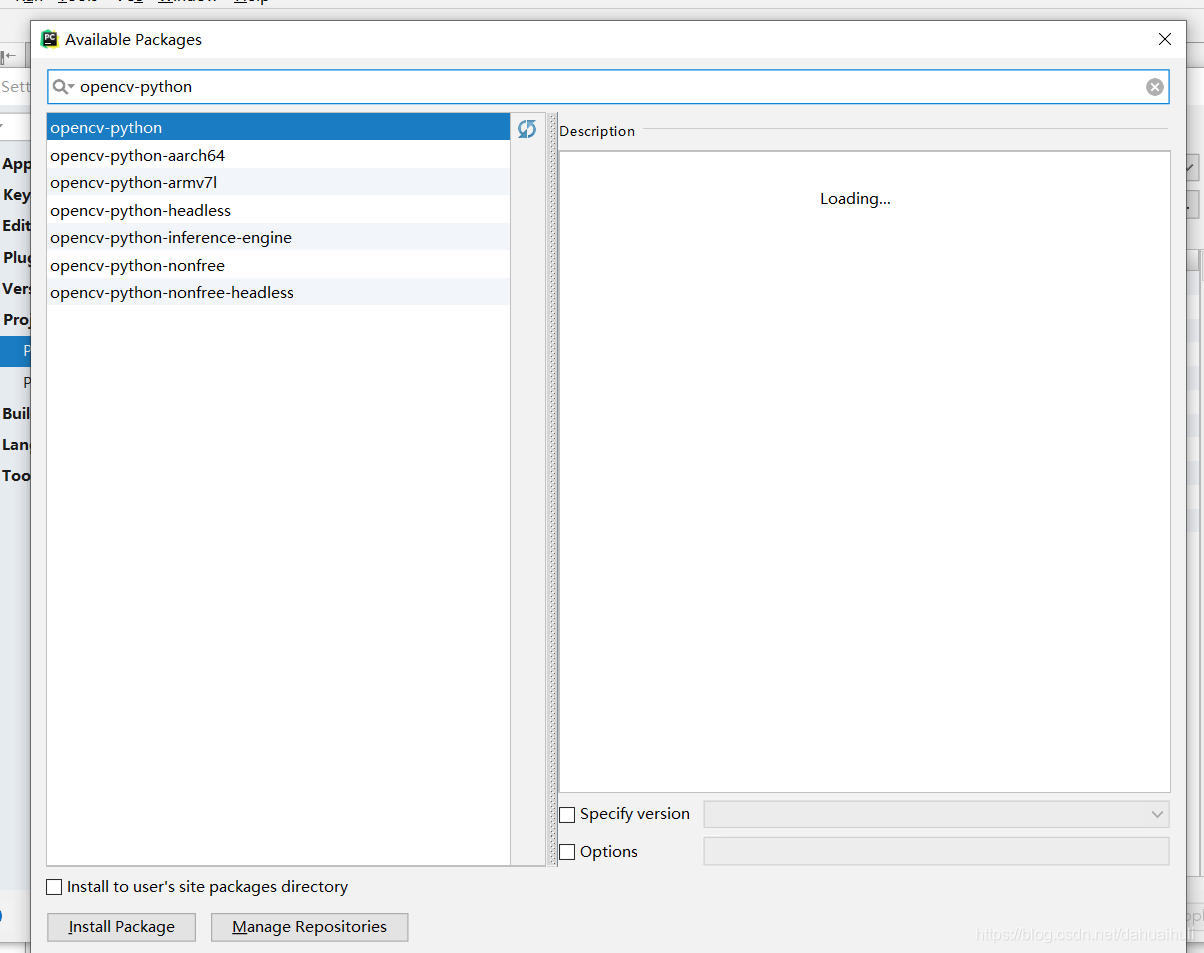1204x953 pixels.
Task: Clear the search field with X icon
Action: pyautogui.click(x=1155, y=87)
